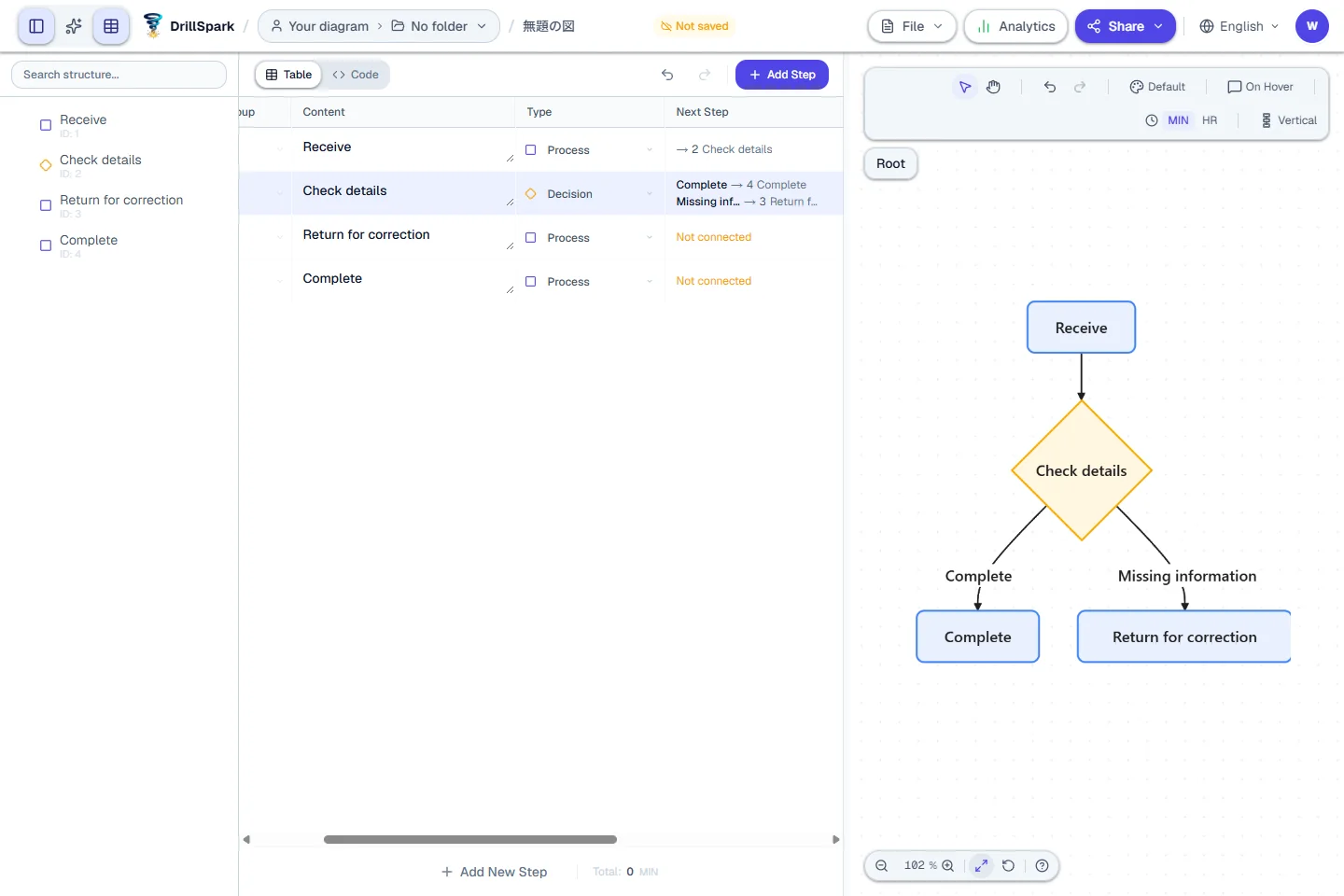
Task: Undo in the diagram canvas toolbar
Action: click(x=1050, y=87)
